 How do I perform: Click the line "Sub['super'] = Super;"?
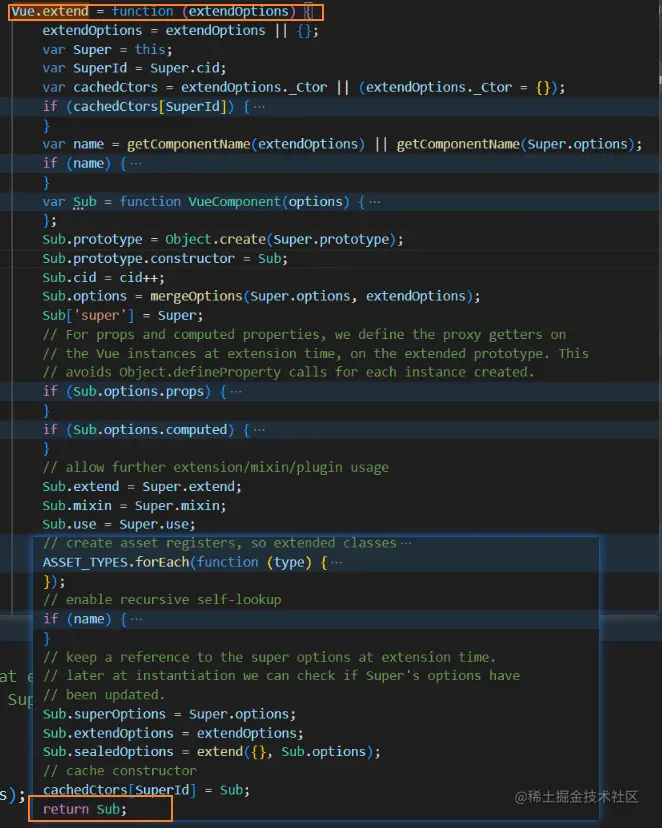point(122,316)
